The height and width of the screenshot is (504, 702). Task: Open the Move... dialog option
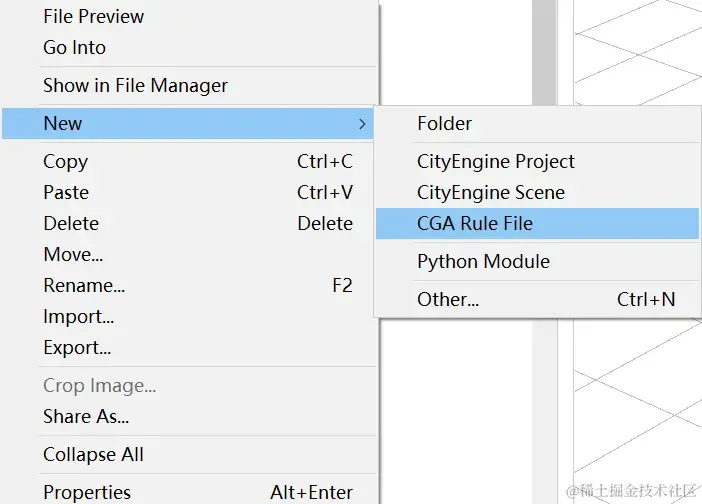73,254
